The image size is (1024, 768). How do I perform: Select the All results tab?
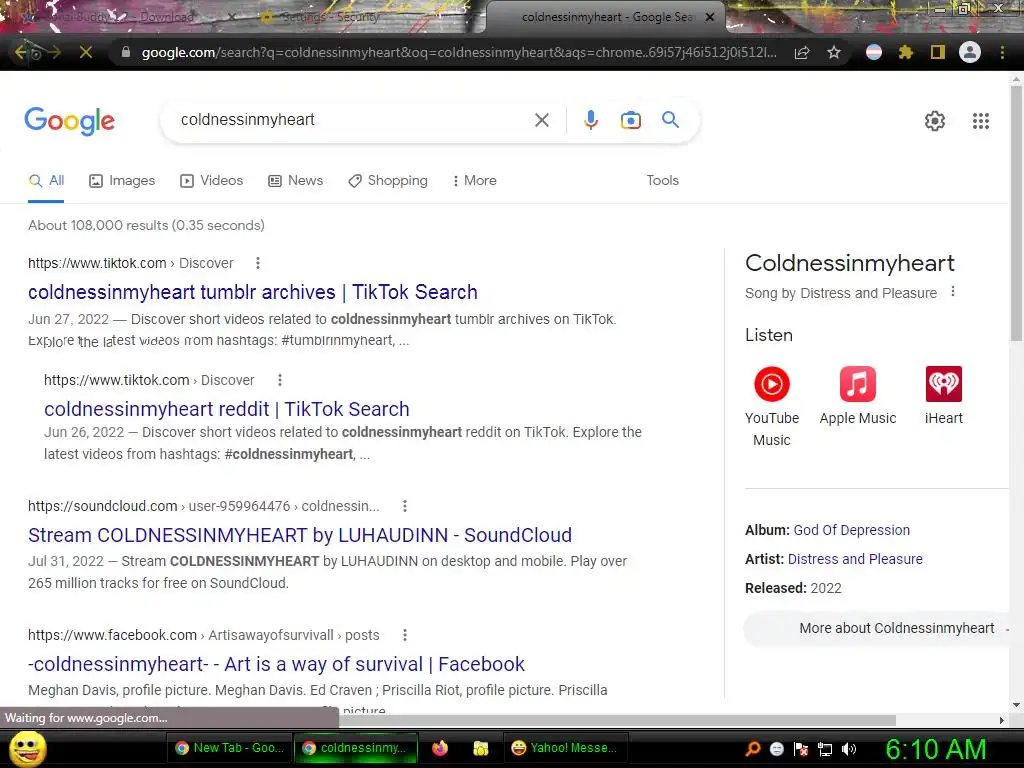[x=46, y=181]
